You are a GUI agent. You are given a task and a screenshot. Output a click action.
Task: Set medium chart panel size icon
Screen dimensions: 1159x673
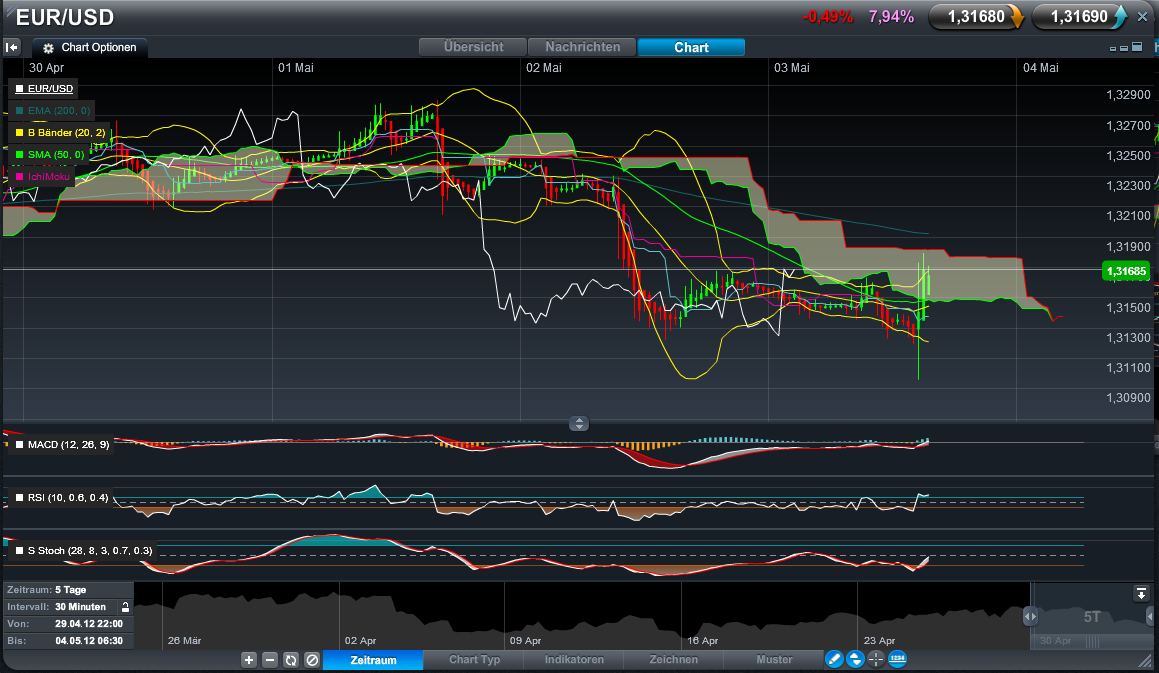pos(1124,48)
